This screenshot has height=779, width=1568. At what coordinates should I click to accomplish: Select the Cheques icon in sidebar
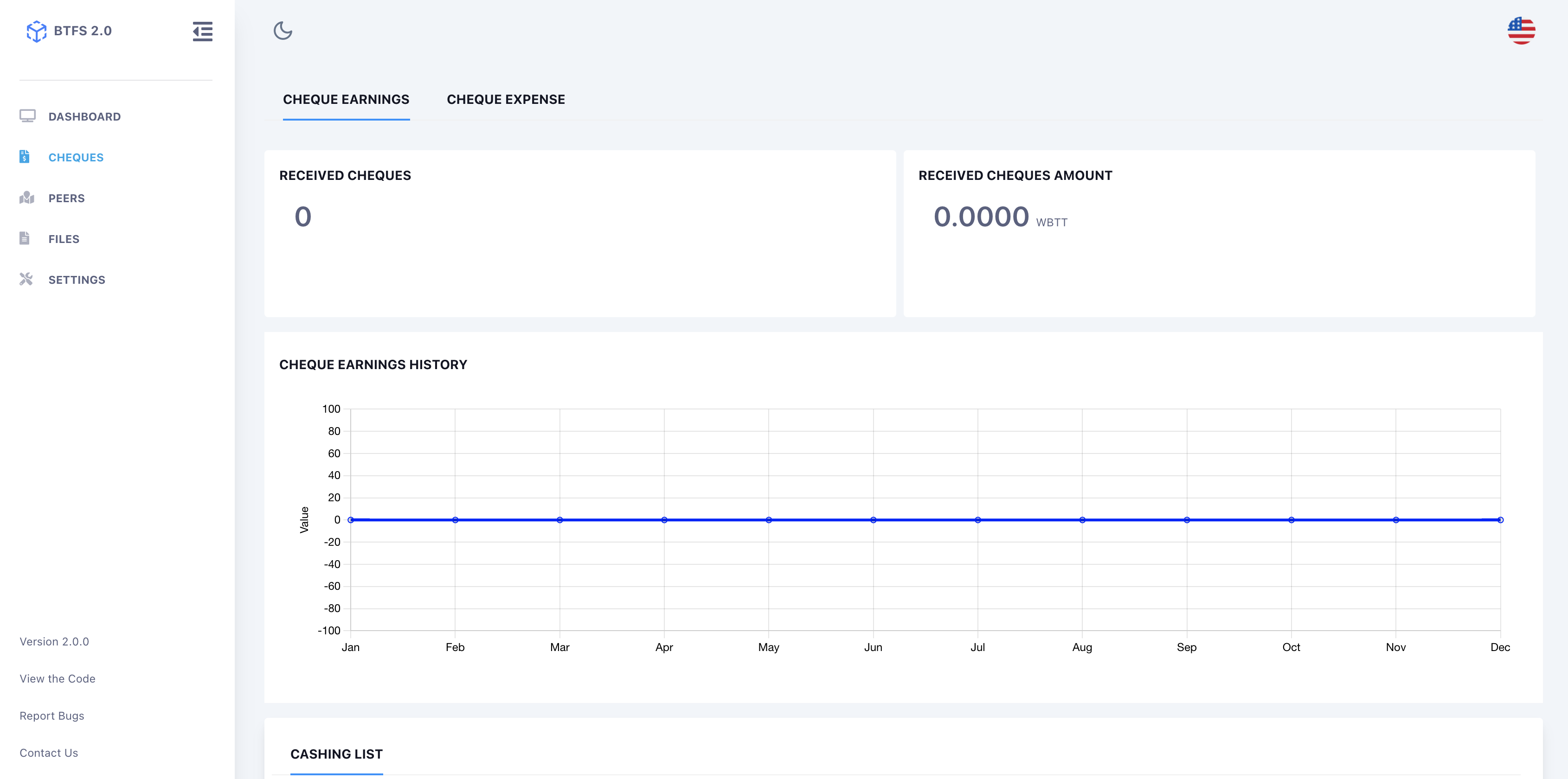[24, 156]
